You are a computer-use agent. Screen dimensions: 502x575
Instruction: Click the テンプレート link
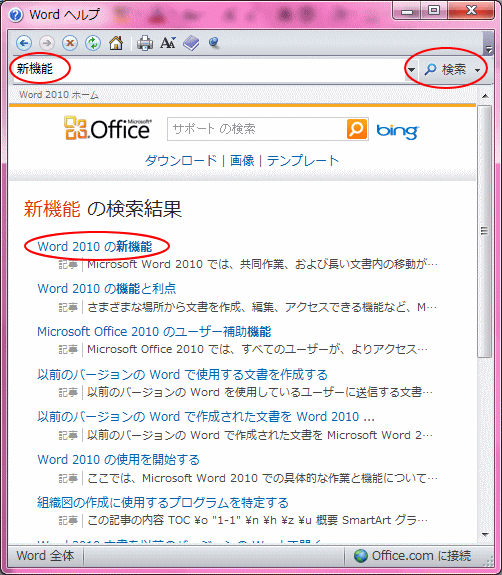pos(303,161)
